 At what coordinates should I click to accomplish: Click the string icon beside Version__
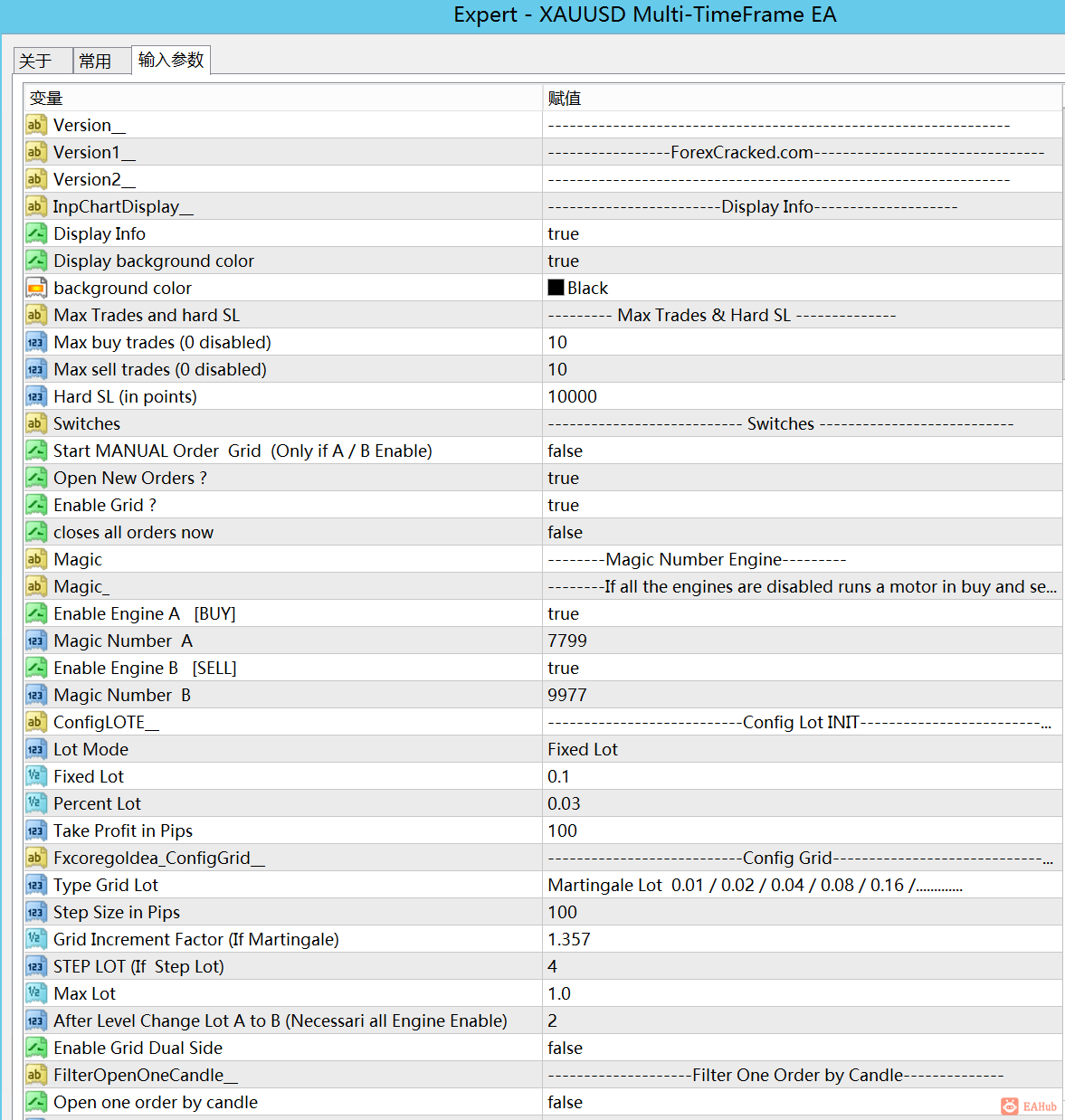point(36,125)
